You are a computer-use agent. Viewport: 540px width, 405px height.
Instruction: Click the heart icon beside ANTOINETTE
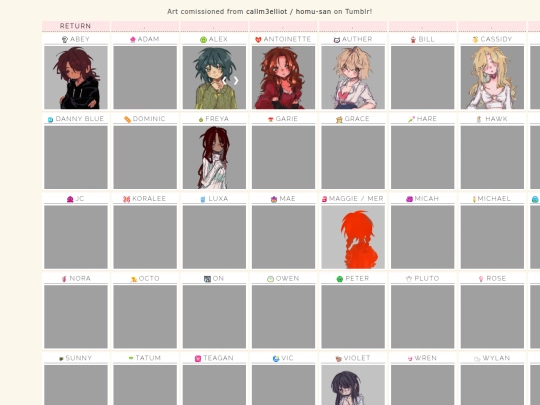coord(258,40)
